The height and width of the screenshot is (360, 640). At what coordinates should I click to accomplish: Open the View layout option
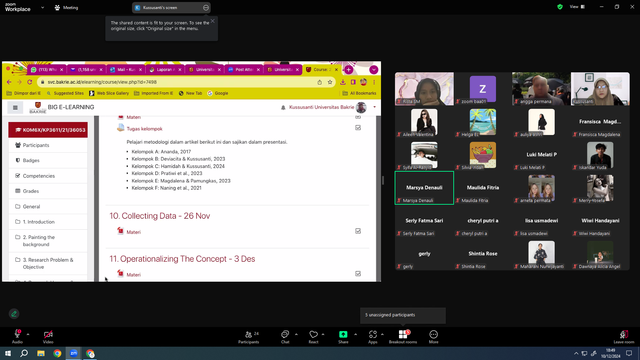pyautogui.click(x=577, y=7)
